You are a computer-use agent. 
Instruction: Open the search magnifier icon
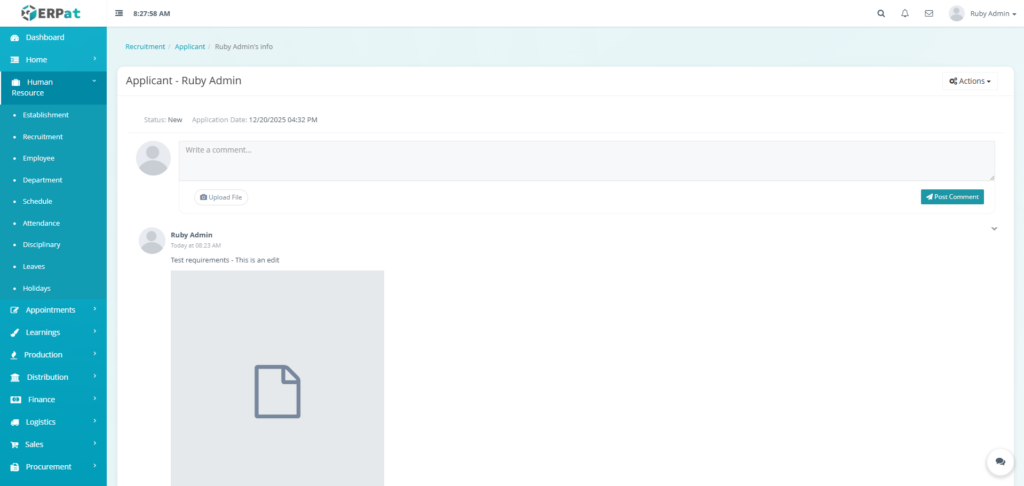(881, 13)
